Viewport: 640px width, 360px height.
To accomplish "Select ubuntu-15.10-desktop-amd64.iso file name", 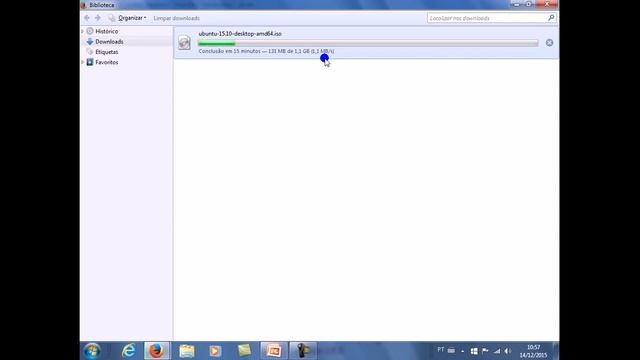I will (240, 33).
